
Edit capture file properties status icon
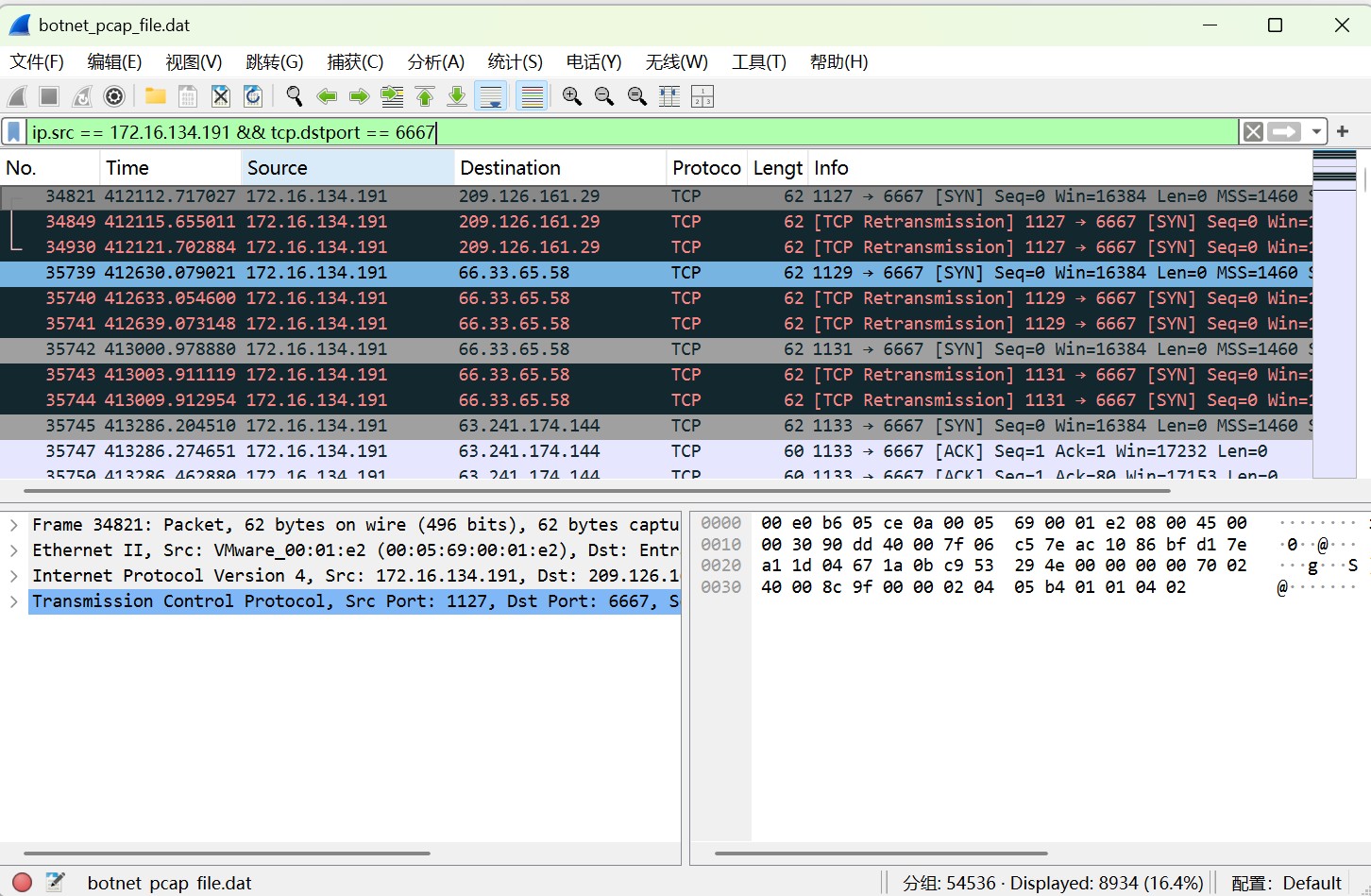pos(55,883)
